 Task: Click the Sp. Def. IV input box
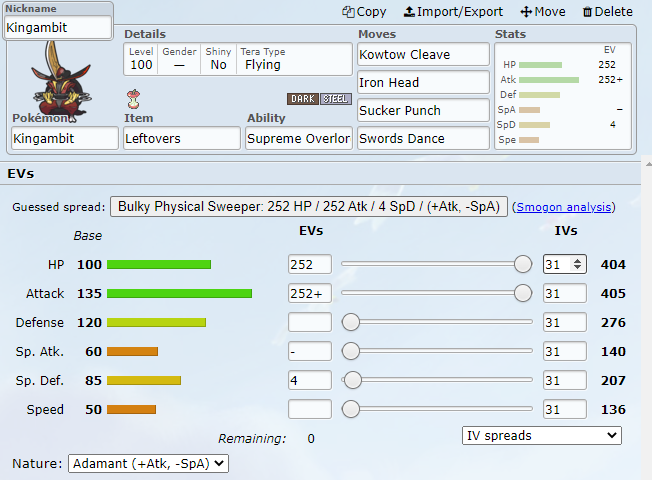pos(565,380)
